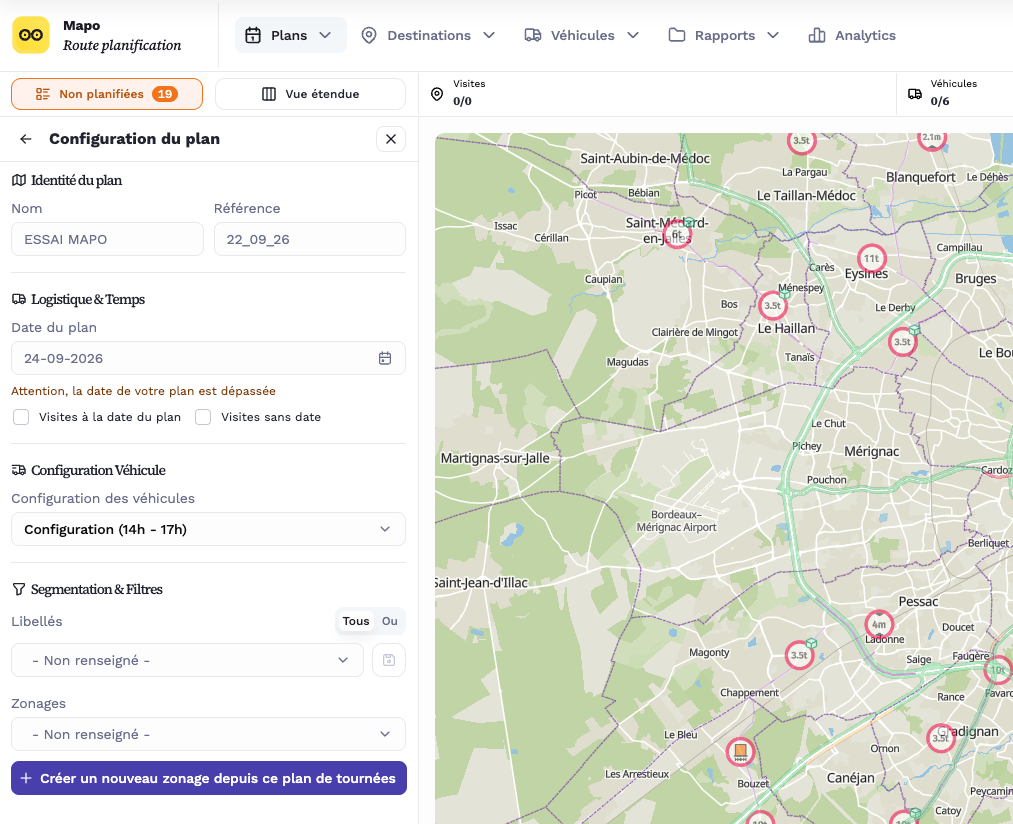Click Créer un nouveau zonage depuis ce plan
This screenshot has width=1013, height=824.
coord(209,778)
